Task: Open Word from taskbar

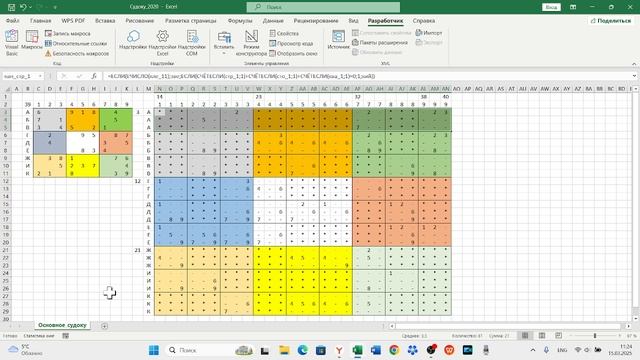Action: (x=376, y=350)
